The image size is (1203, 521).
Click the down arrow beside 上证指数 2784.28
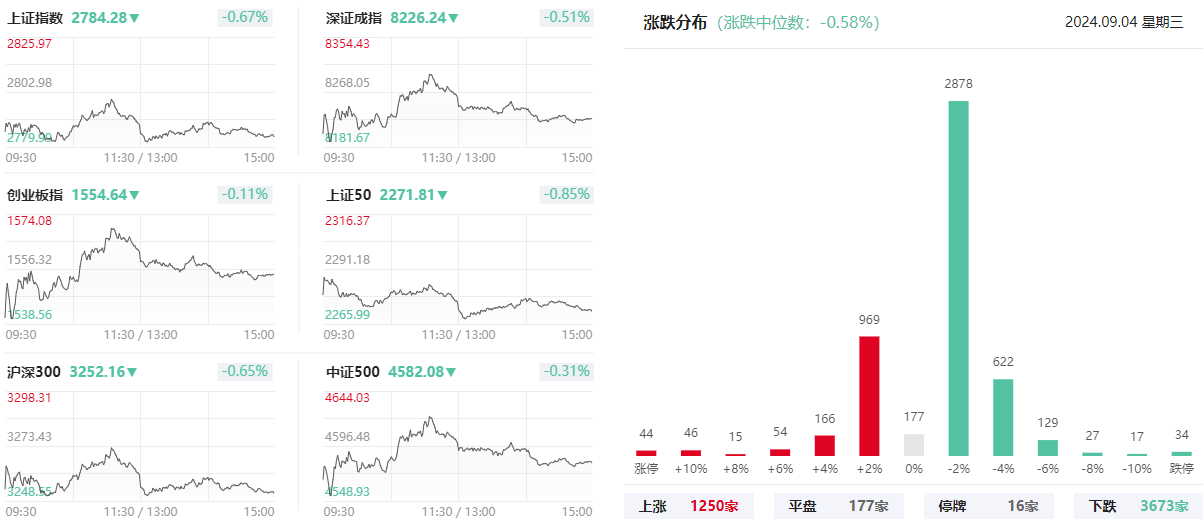[x=134, y=18]
